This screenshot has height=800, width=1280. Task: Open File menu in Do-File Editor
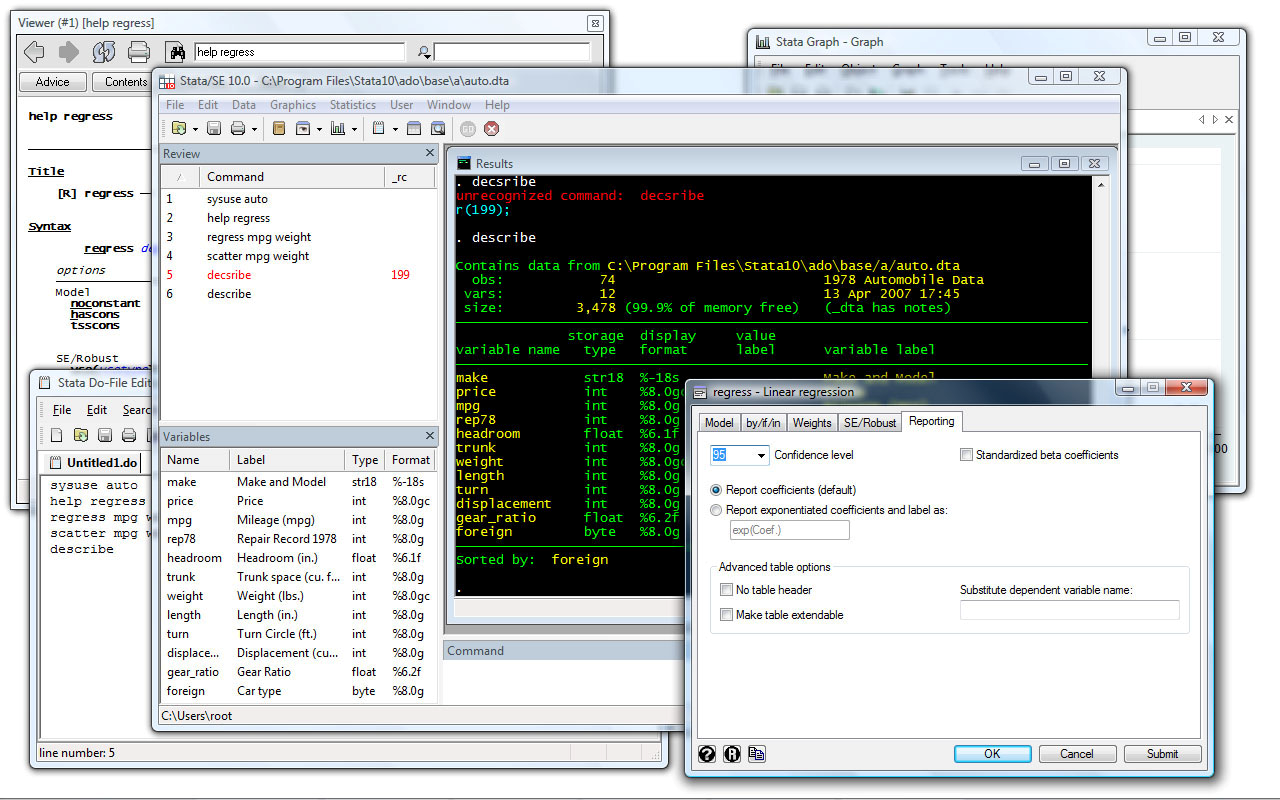tap(62, 410)
